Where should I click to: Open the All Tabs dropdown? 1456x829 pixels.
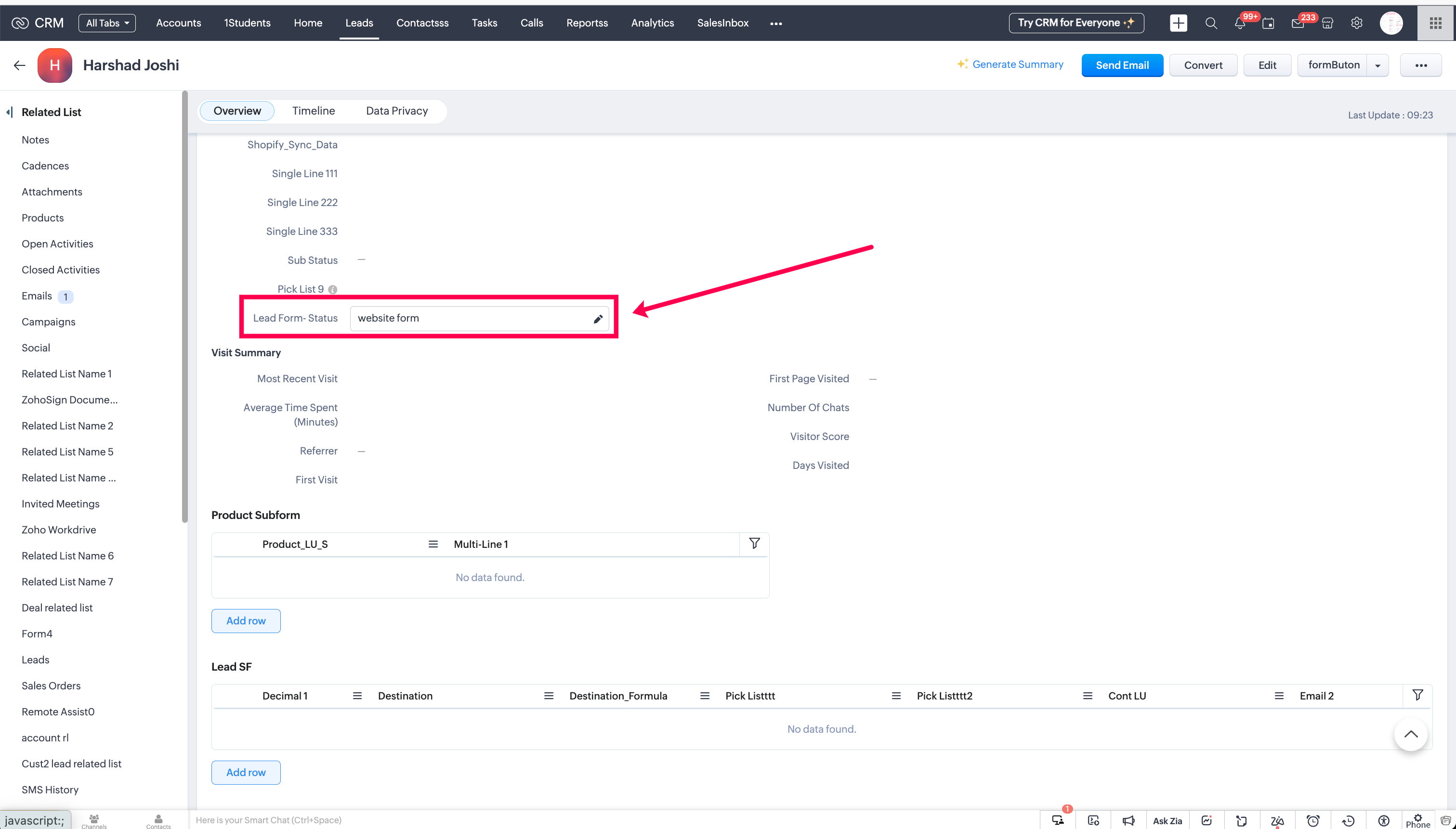(107, 23)
